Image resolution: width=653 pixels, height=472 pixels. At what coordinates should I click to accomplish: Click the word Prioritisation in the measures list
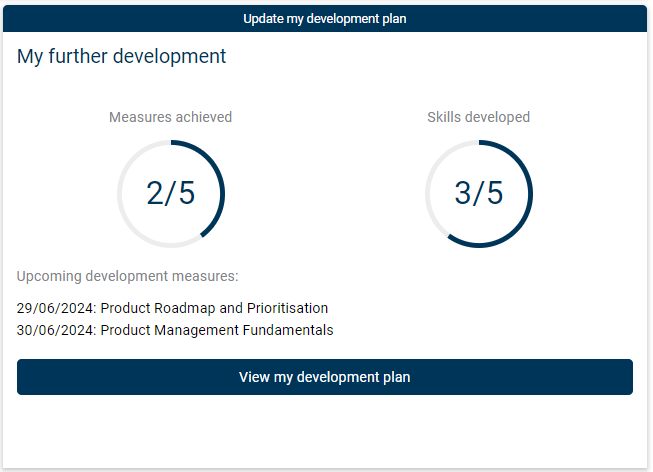click(288, 308)
